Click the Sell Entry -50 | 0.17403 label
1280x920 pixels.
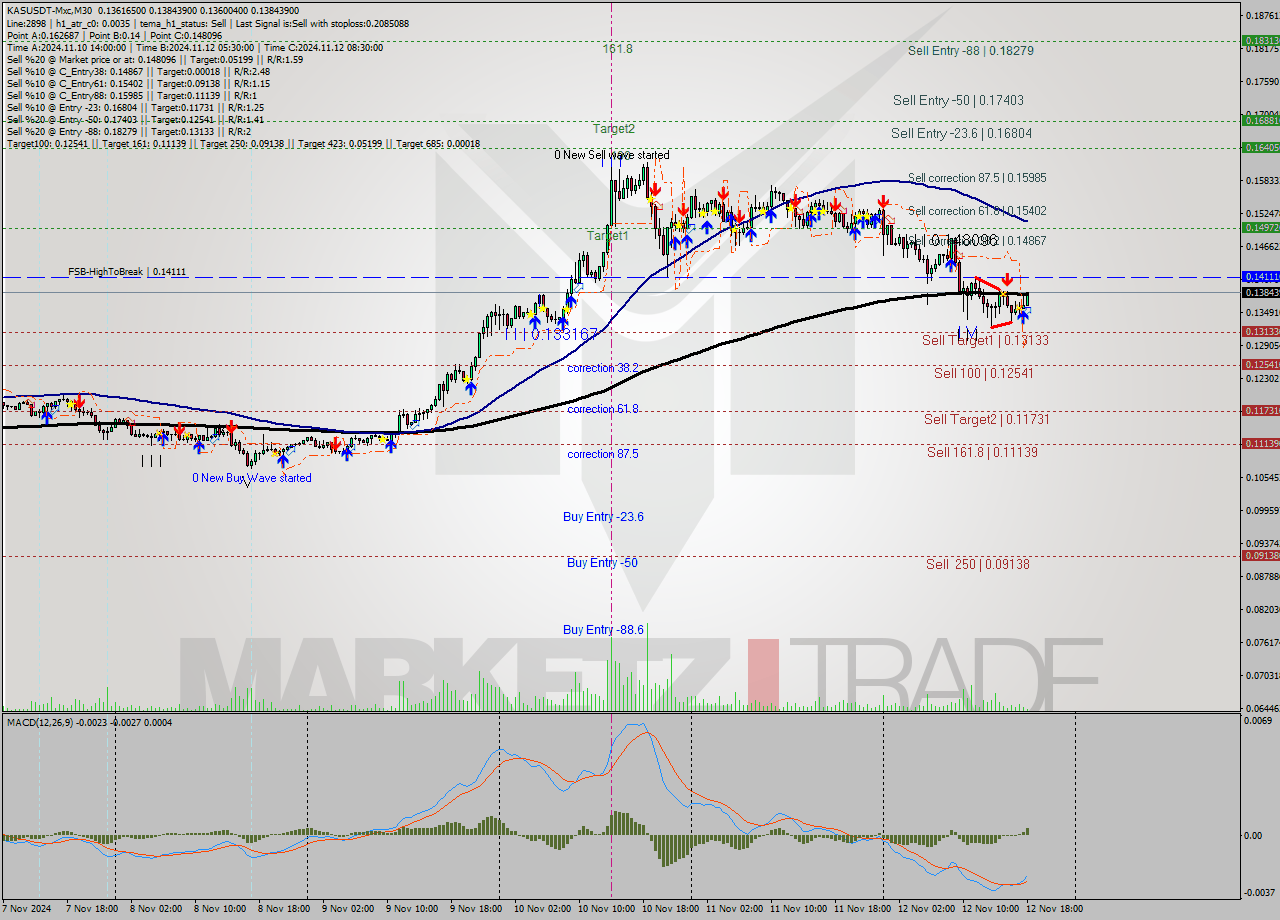[958, 100]
